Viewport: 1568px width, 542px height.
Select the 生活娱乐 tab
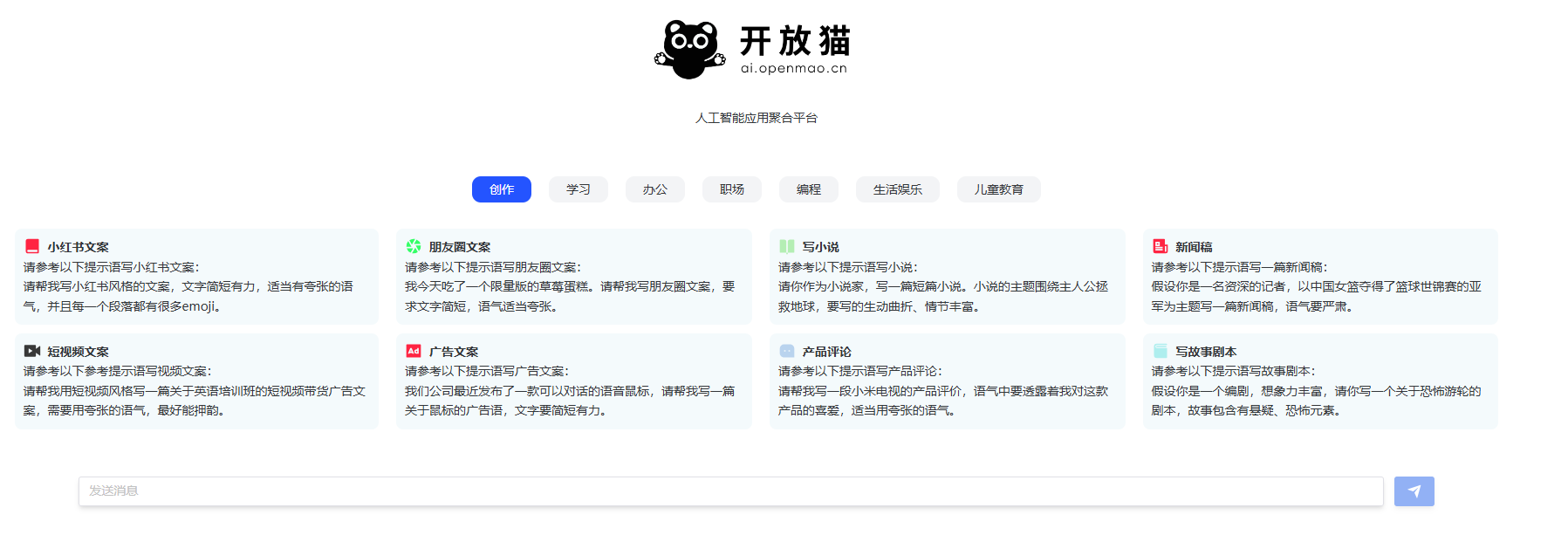point(898,189)
